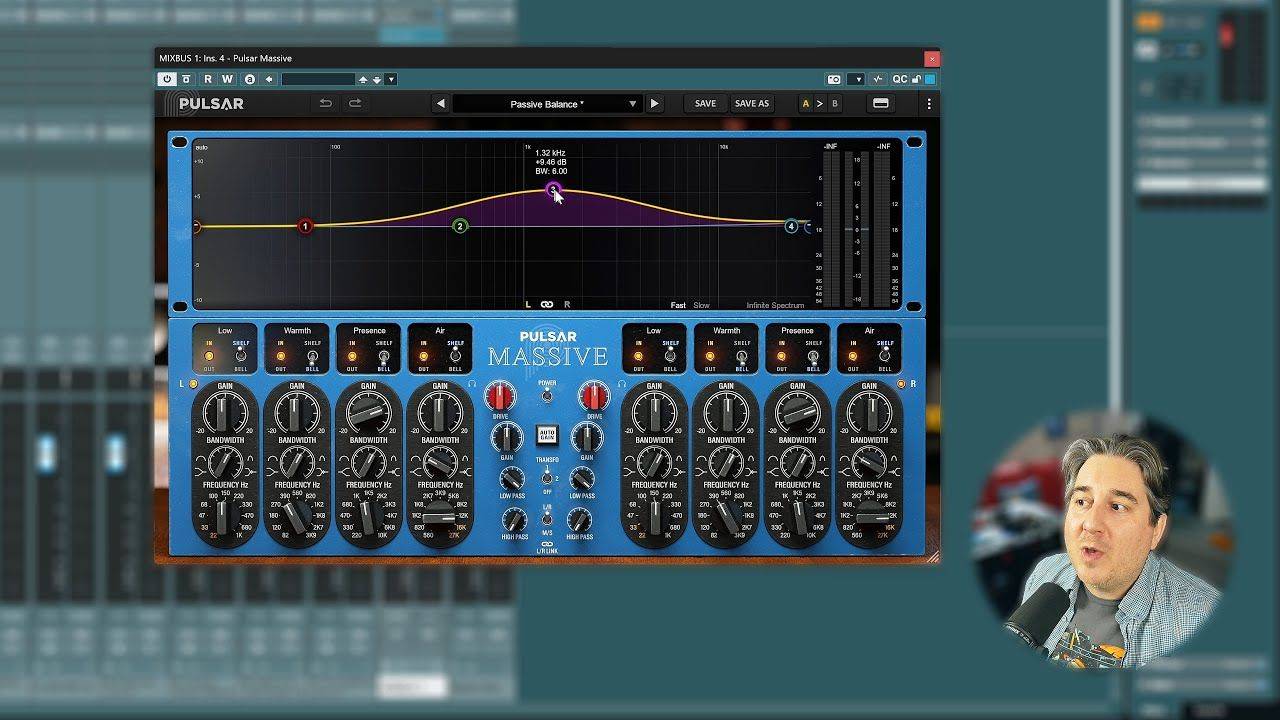Open the Passive Balance preset dropdown
This screenshot has height=720, width=1280.
point(546,103)
